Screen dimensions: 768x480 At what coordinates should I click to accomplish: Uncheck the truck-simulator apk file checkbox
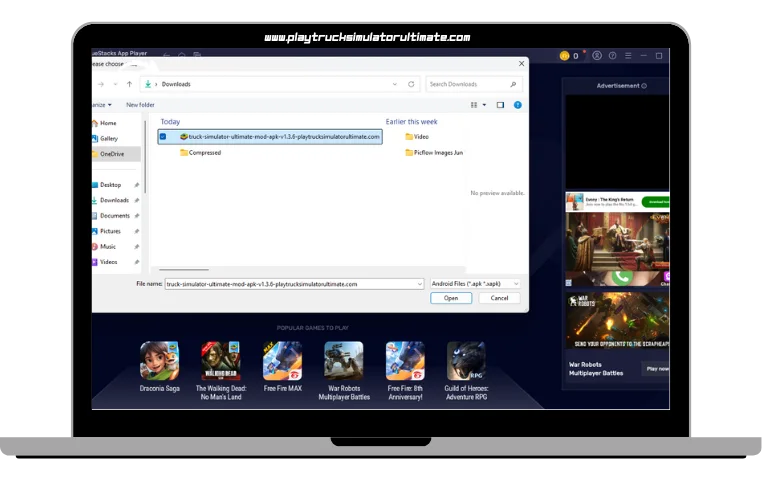point(163,137)
